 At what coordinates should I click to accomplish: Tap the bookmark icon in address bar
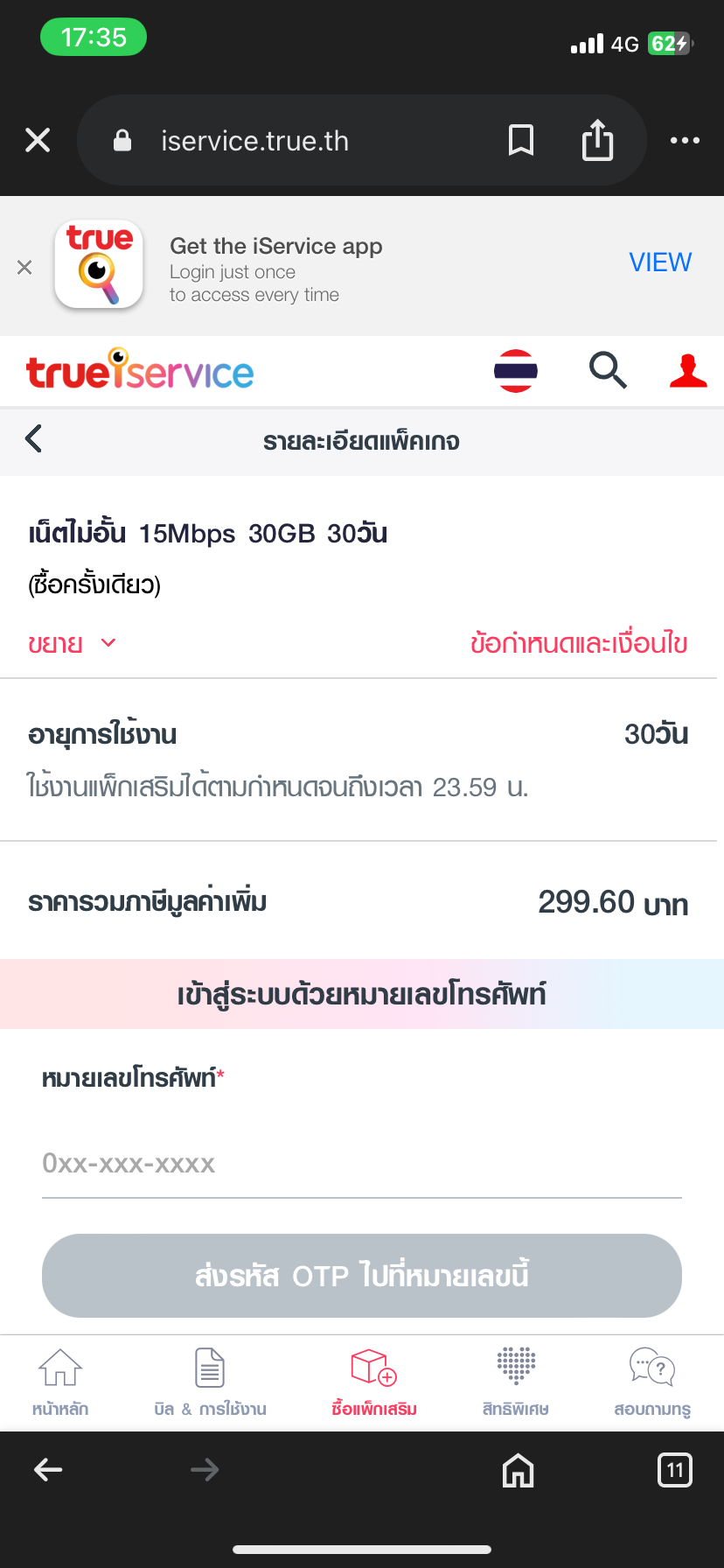(x=521, y=140)
